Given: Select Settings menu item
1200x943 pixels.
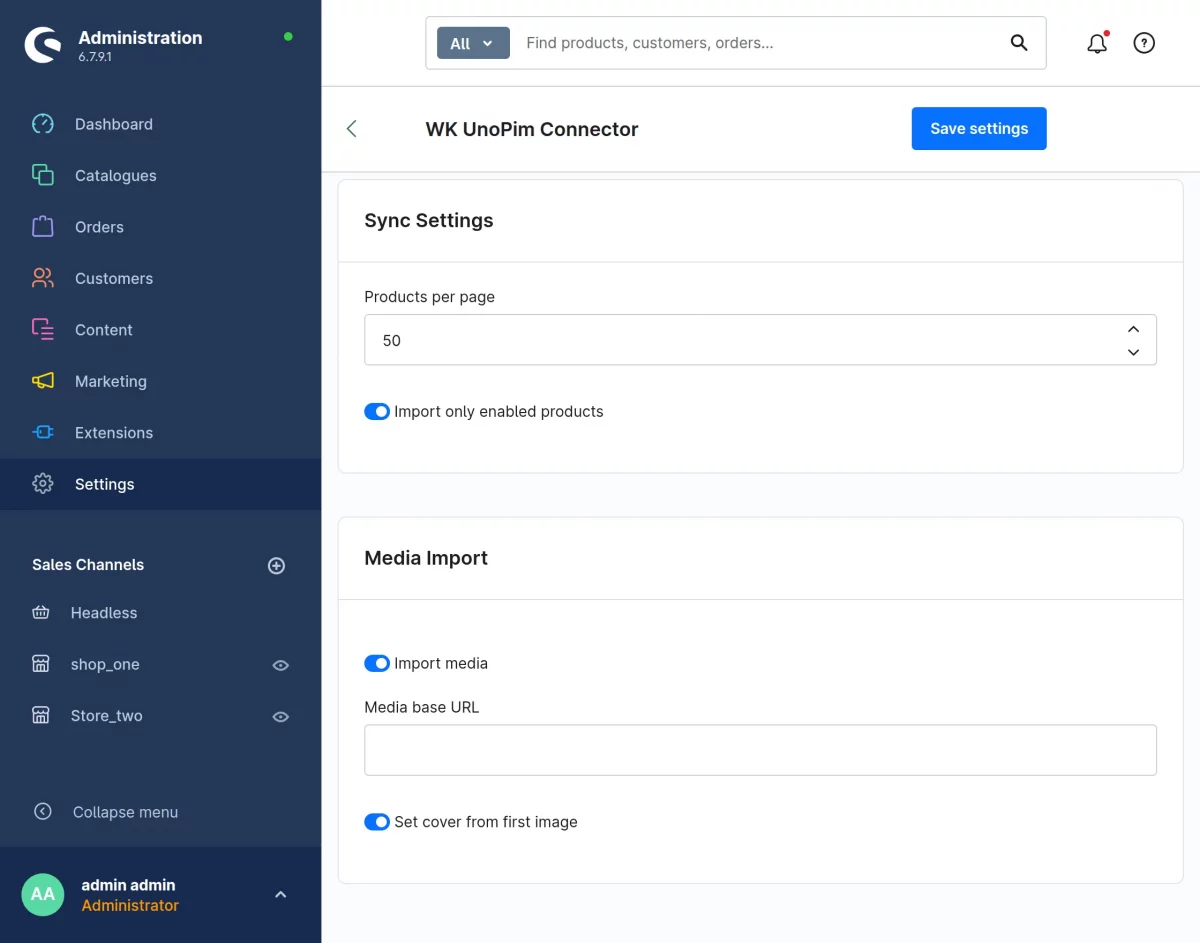Looking at the screenshot, I should [x=160, y=484].
